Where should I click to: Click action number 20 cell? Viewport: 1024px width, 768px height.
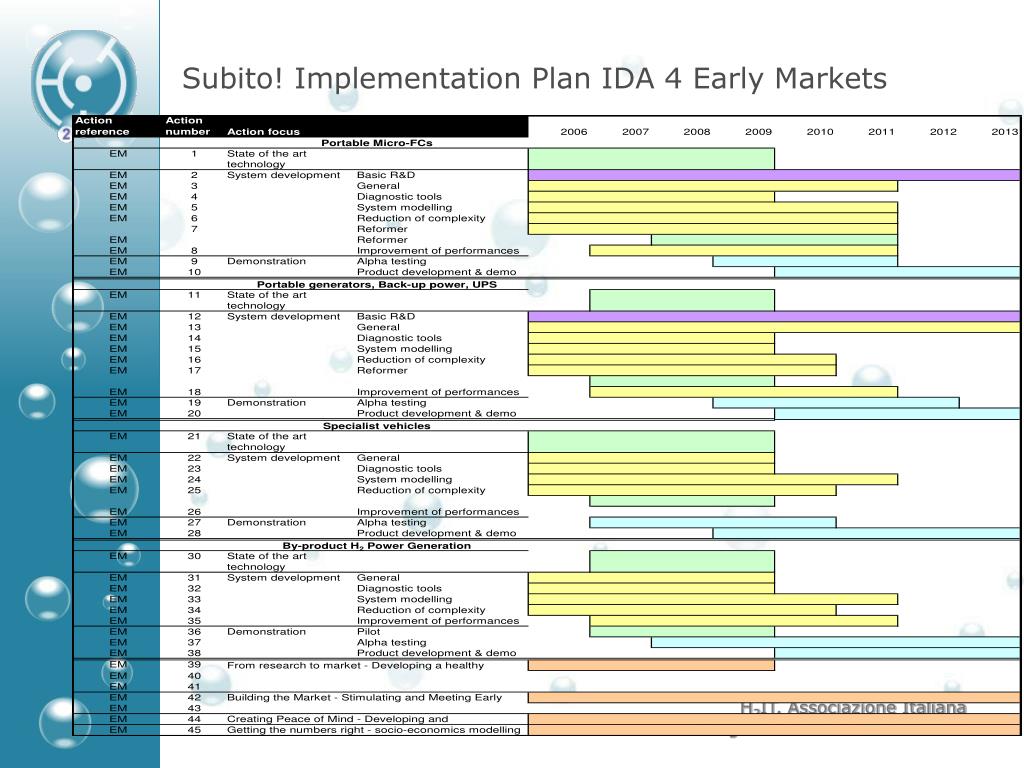[194, 413]
